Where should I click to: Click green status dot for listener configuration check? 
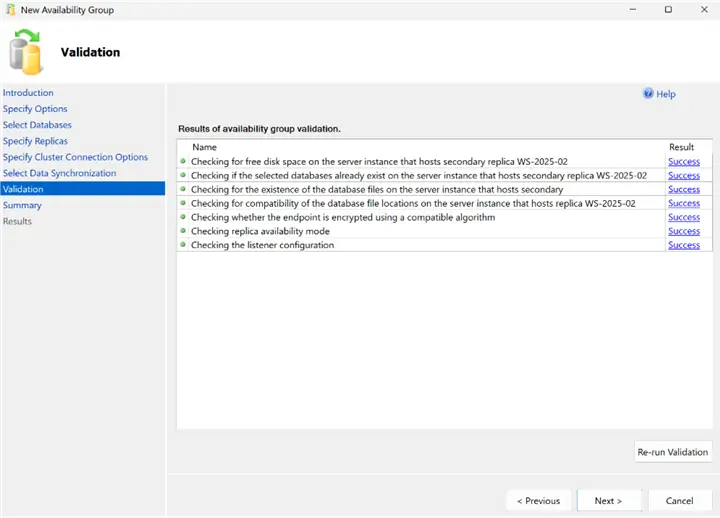tap(183, 244)
